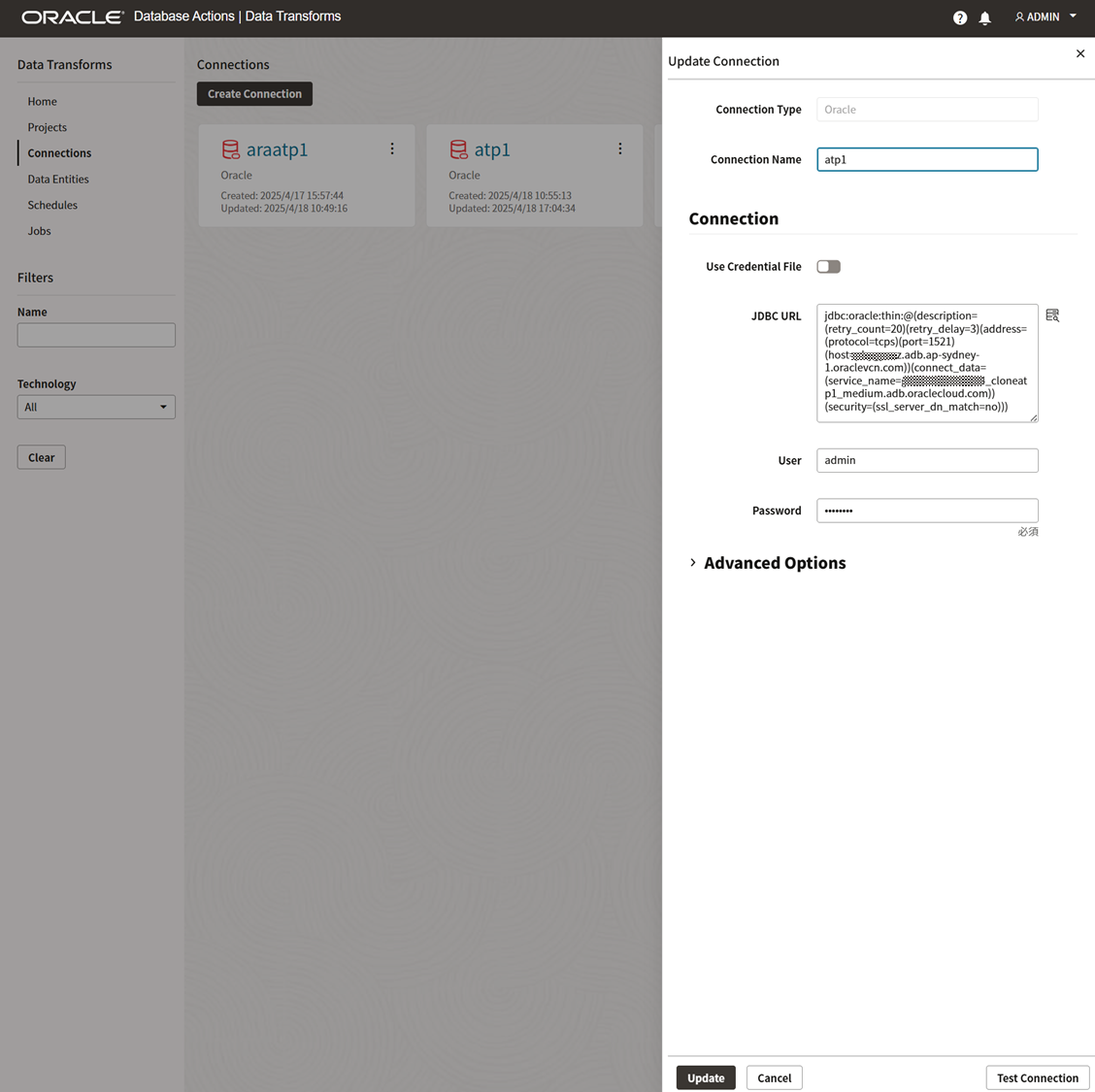Click 'Updated: 2025/4/18 17:04:34' text
This screenshot has height=1092, width=1095.
click(512, 208)
